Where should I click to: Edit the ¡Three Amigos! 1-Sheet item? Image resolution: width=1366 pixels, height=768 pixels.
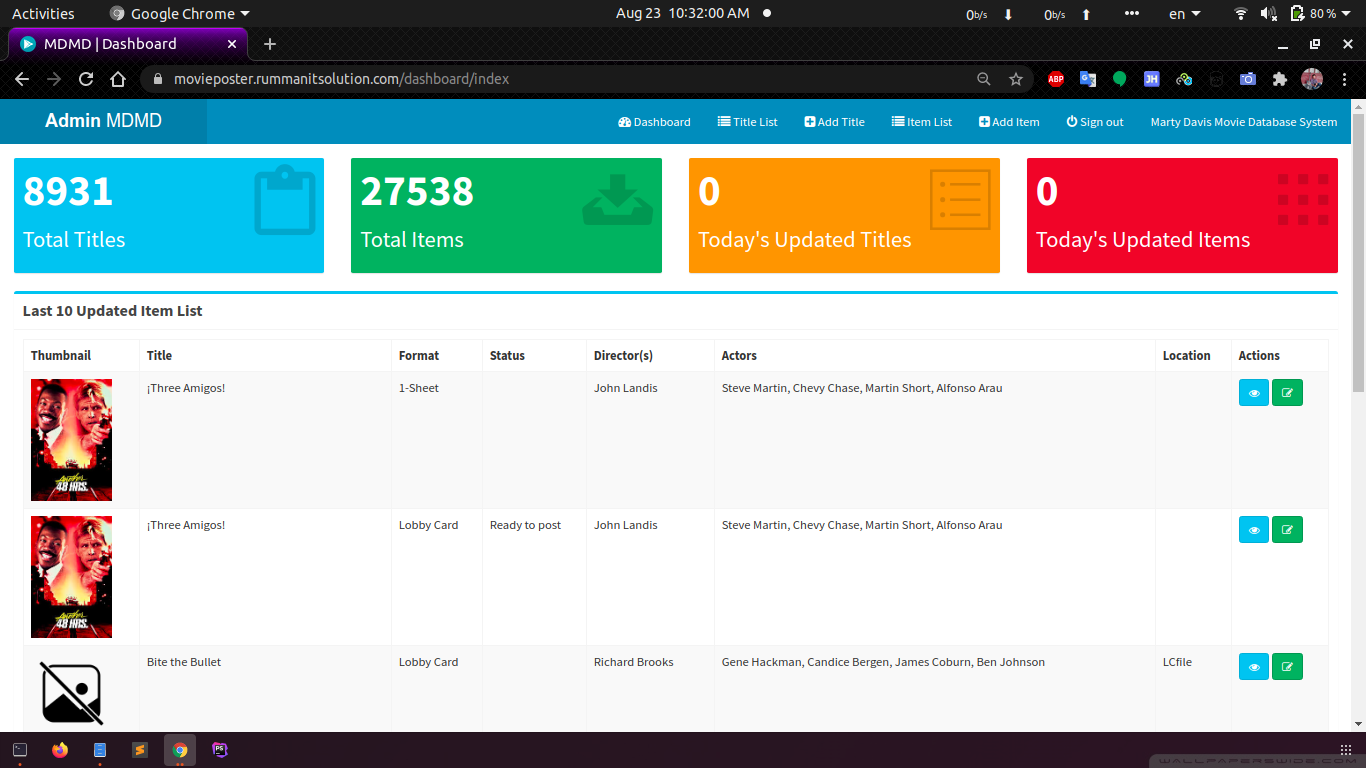point(1287,393)
